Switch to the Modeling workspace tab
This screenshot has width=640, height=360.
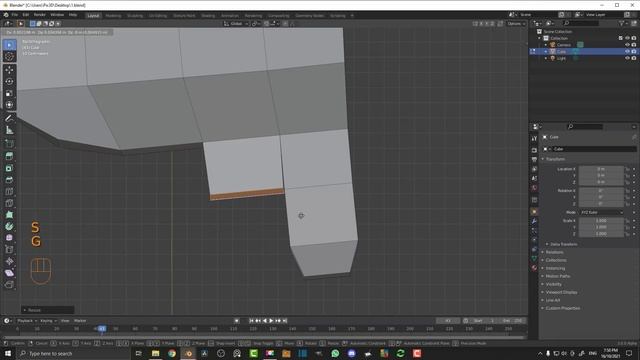[x=113, y=16]
